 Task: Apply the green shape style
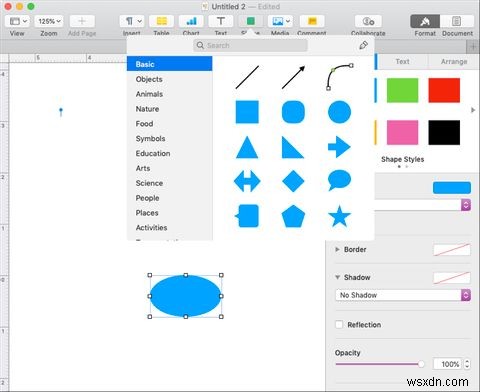click(x=402, y=90)
